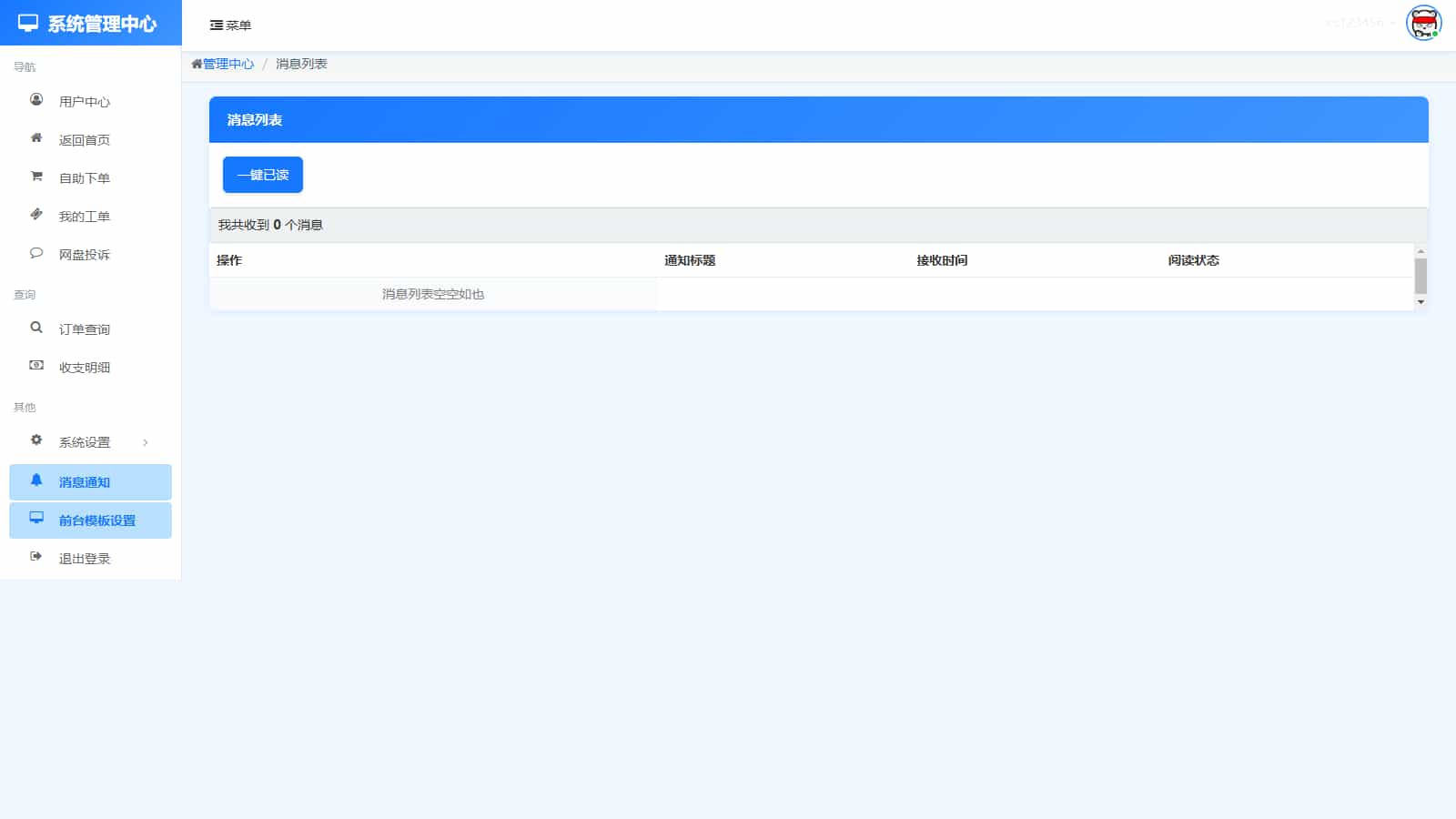Follow the 管理中心 breadcrumb link
The height and width of the screenshot is (819, 1456).
coord(227,64)
